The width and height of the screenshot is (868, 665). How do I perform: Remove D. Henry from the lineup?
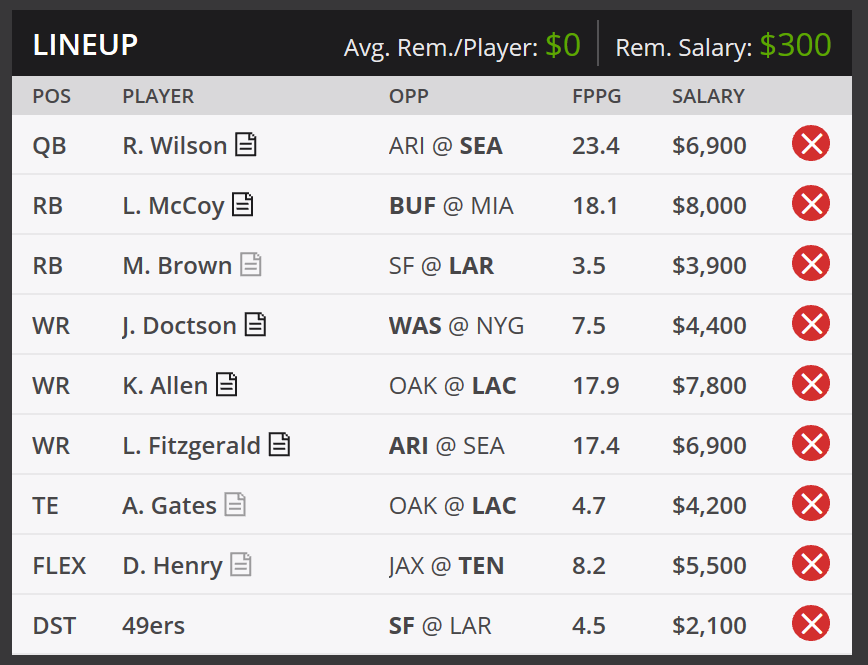[x=811, y=565]
